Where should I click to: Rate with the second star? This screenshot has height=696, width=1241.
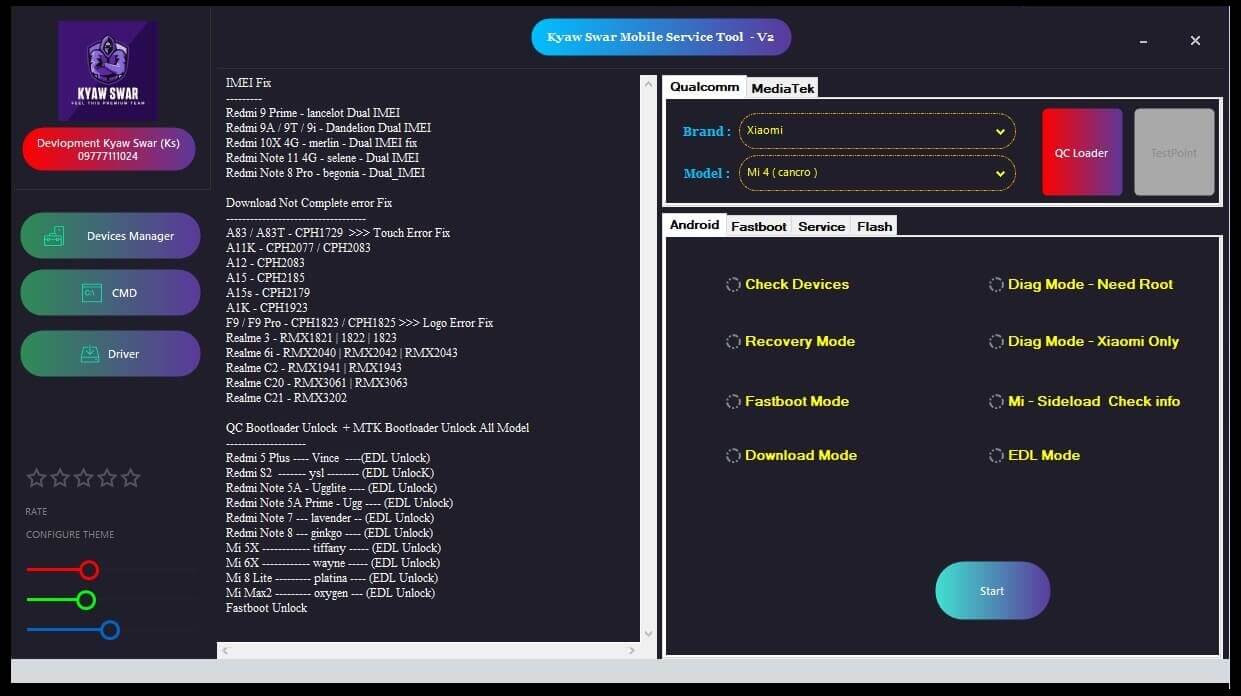click(60, 478)
